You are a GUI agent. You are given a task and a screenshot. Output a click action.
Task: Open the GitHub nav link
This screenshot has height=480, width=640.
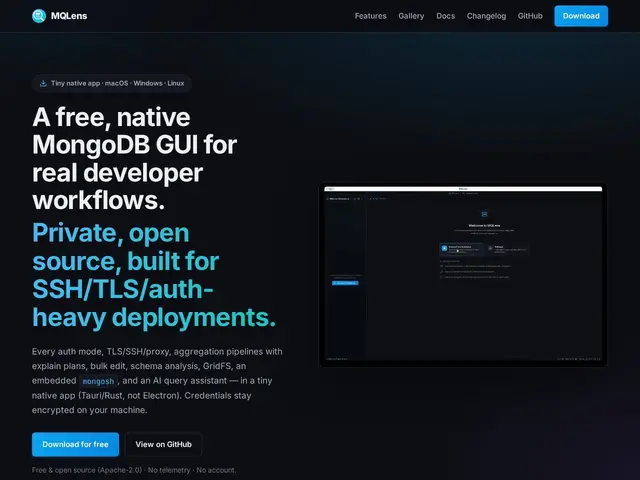(x=530, y=16)
